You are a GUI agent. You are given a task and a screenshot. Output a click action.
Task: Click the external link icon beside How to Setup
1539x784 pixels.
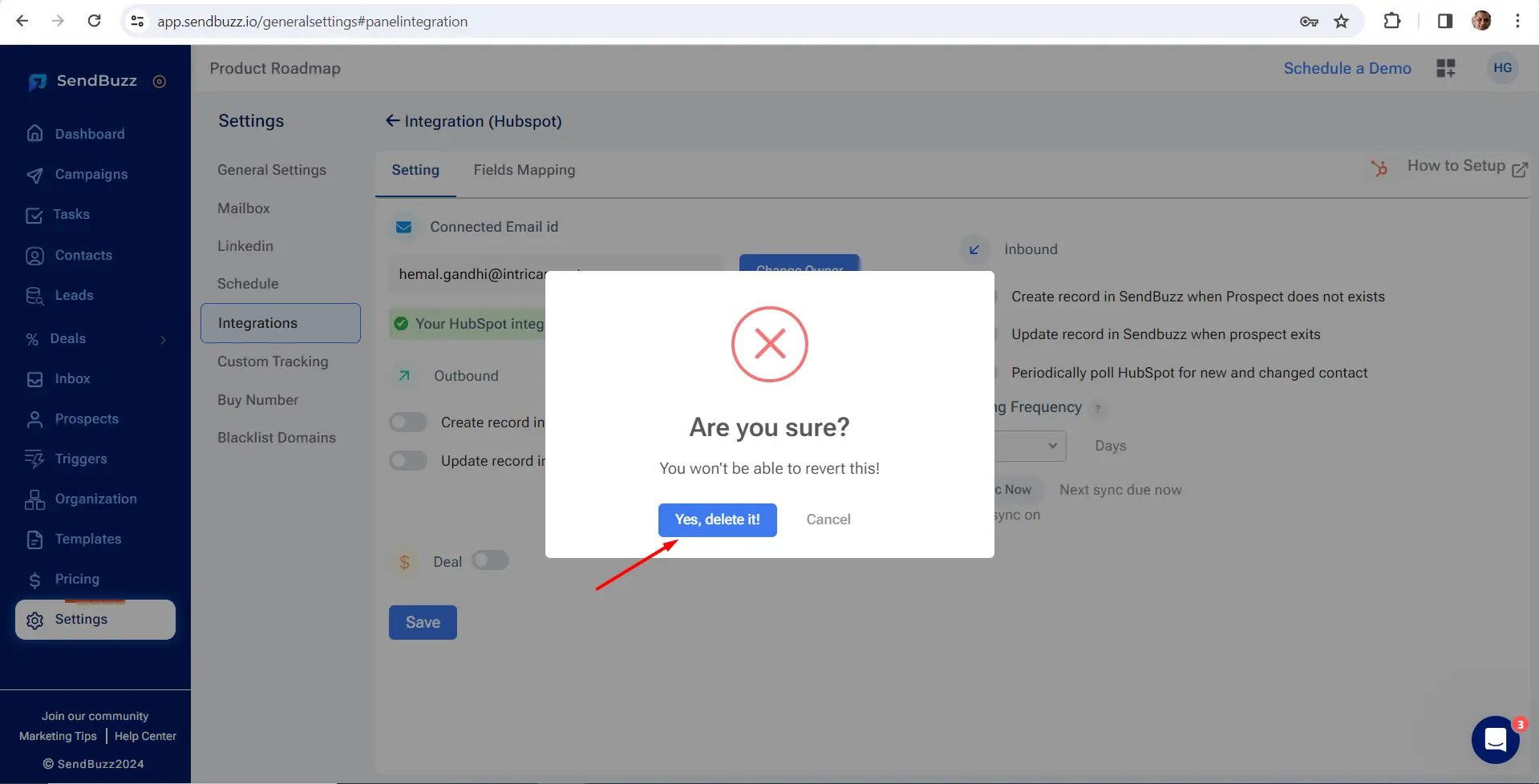[x=1519, y=169]
